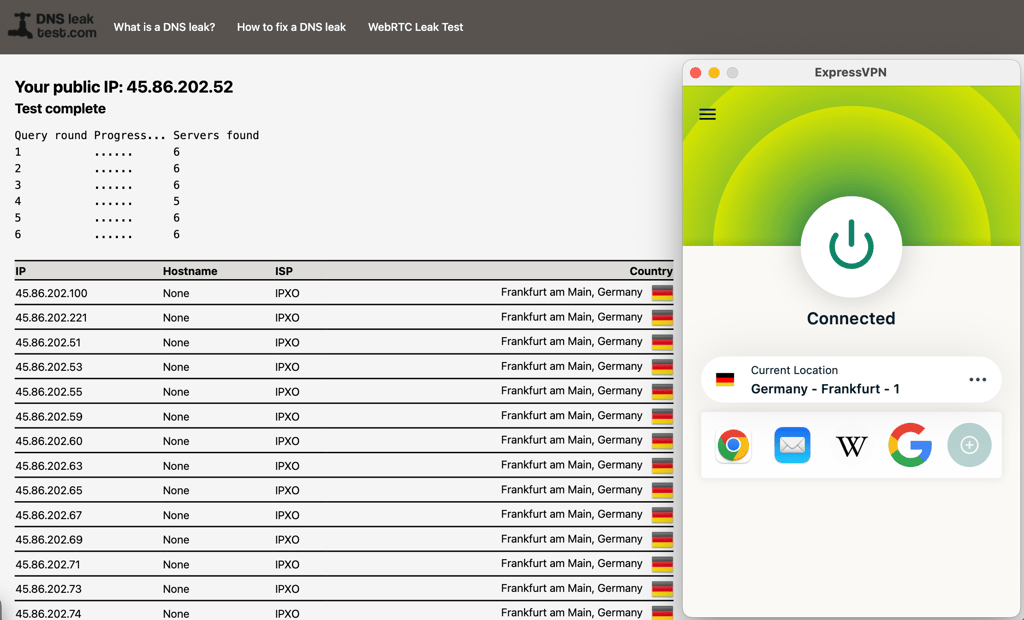
Task: Click the German flag for 45.86.202.69
Action: (662, 540)
